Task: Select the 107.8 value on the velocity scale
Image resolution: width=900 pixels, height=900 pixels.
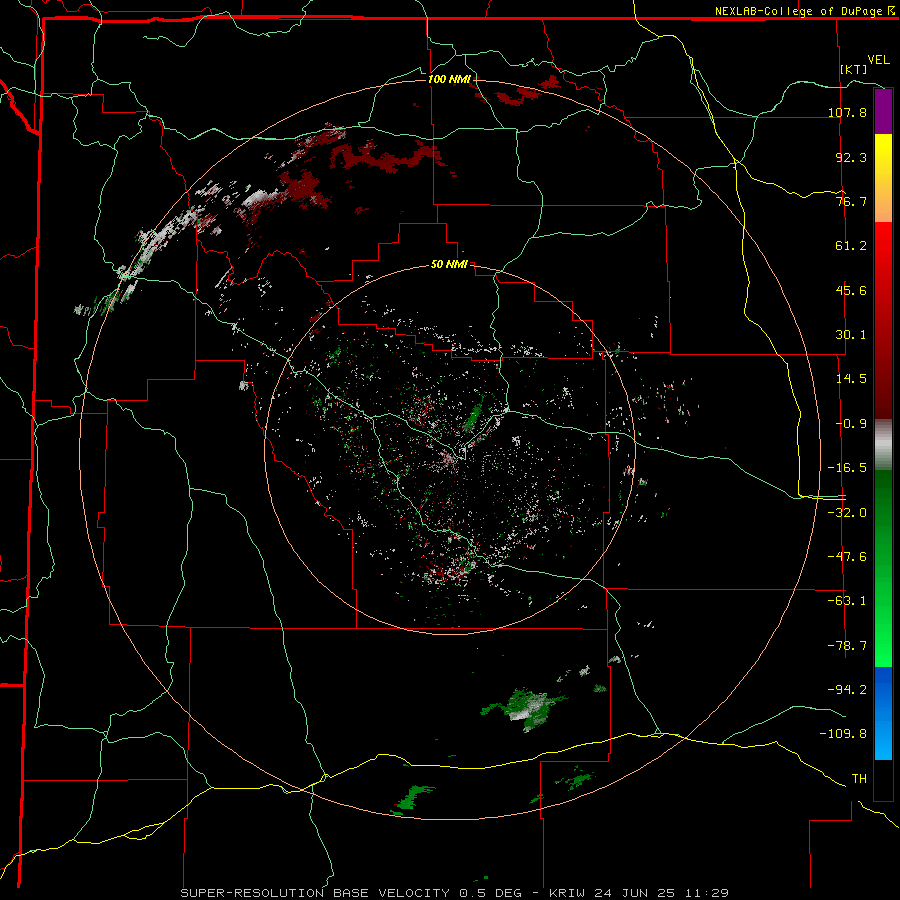Action: pos(847,112)
